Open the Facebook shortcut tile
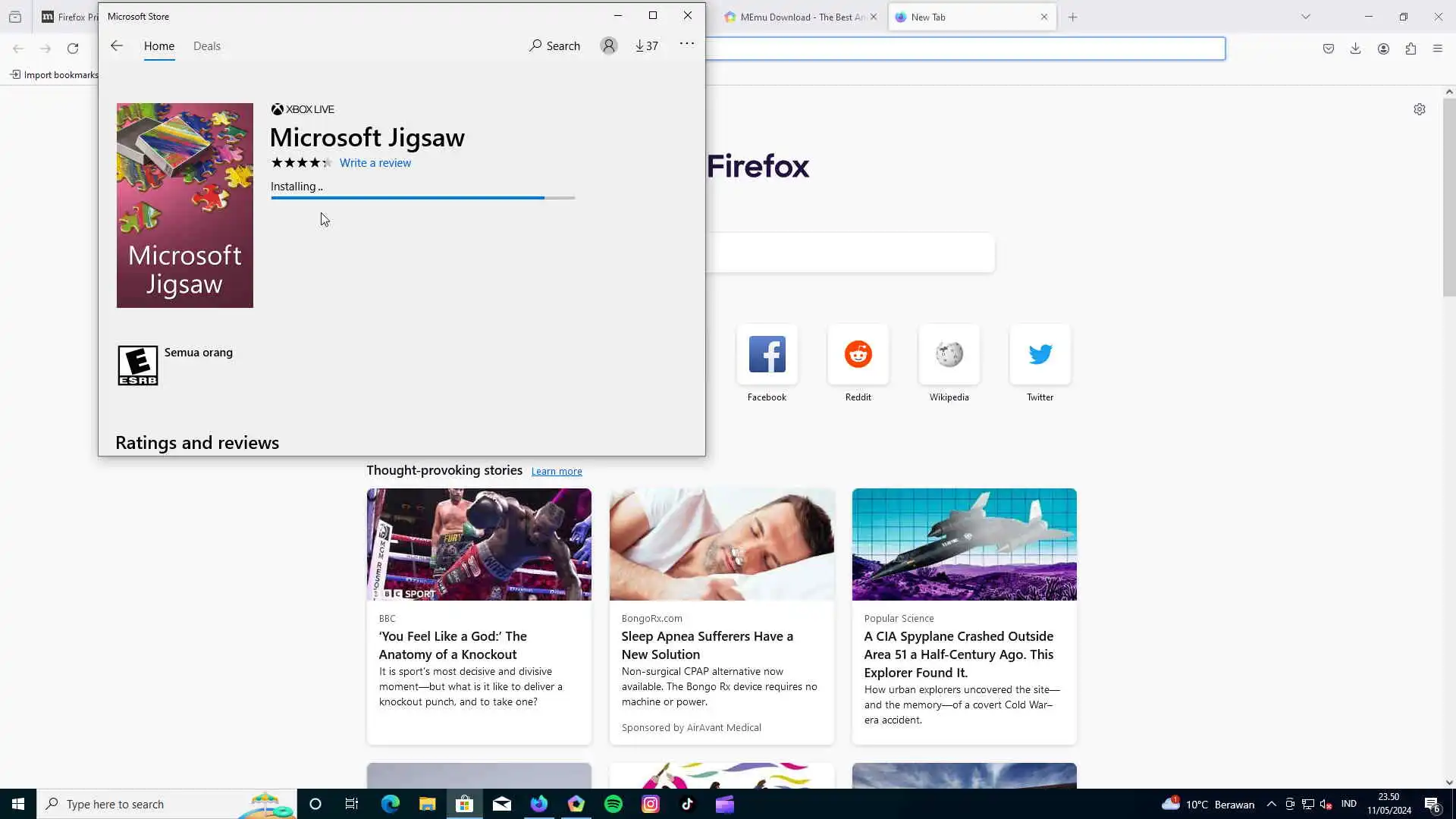1456x819 pixels. point(767,354)
